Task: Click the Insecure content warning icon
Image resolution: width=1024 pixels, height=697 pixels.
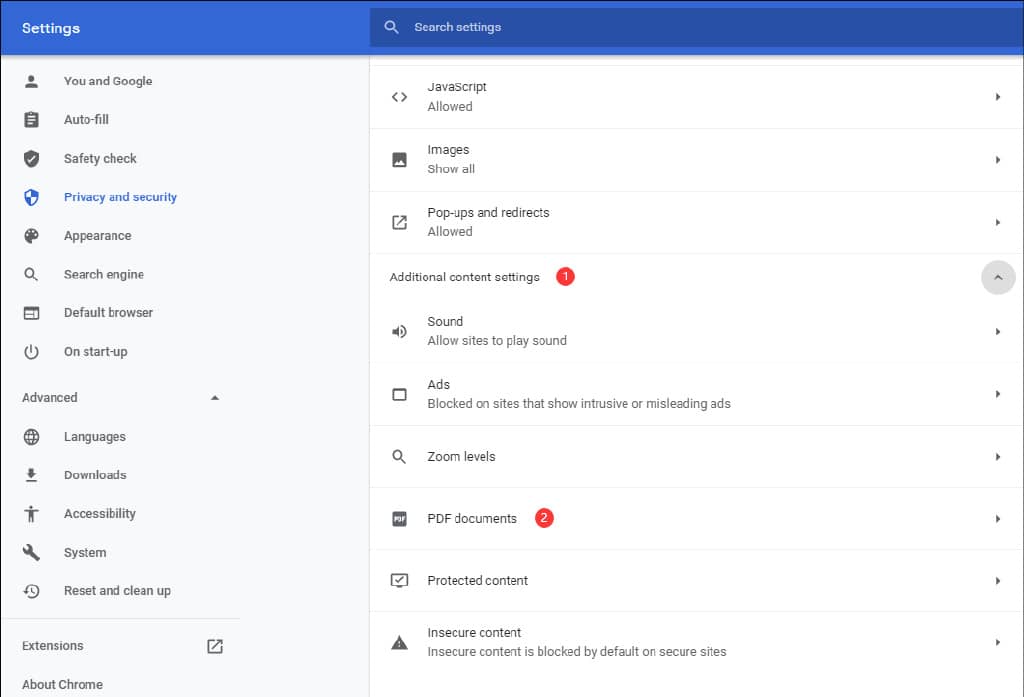Action: click(400, 641)
